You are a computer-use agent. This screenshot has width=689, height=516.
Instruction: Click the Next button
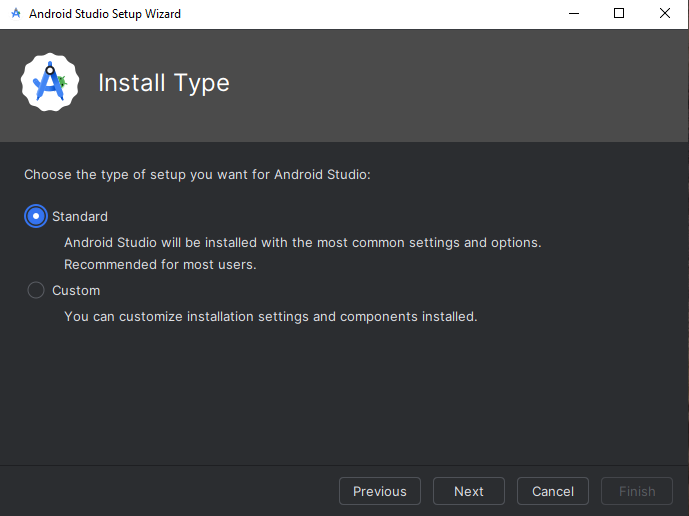click(468, 491)
